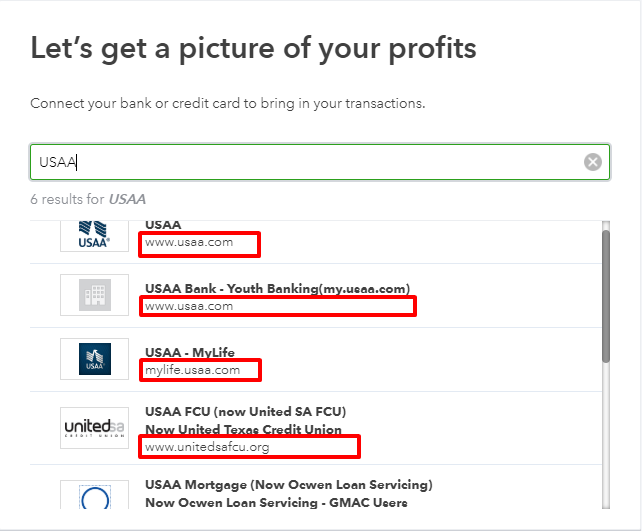Viewport: 642px width, 531px height.
Task: Select USAA Mortgage (Now Ocwen Loan Servicing)
Action: [316, 487]
